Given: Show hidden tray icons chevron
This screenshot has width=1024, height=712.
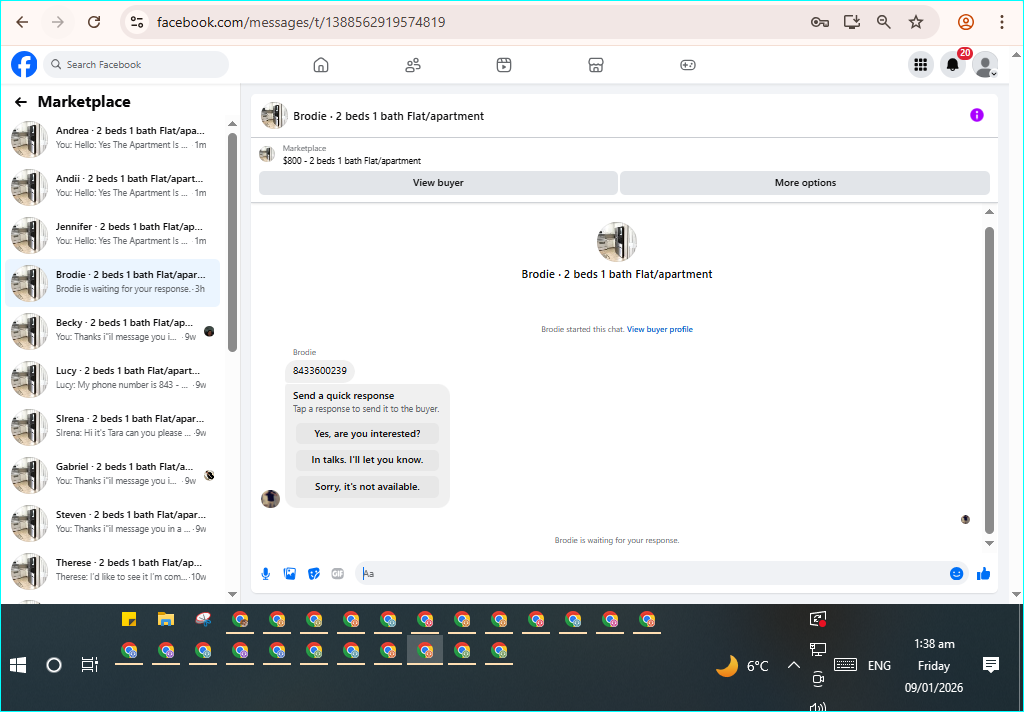Looking at the screenshot, I should click(x=793, y=666).
